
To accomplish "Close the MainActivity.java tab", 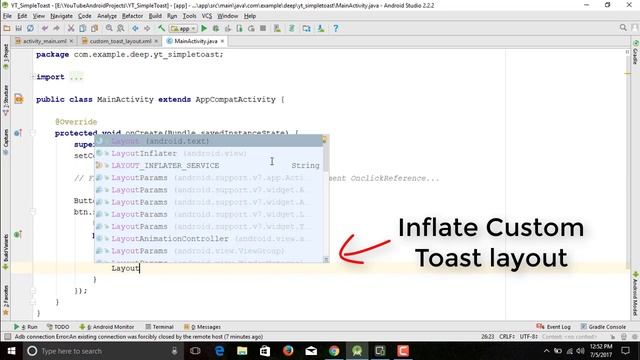I will coord(222,41).
